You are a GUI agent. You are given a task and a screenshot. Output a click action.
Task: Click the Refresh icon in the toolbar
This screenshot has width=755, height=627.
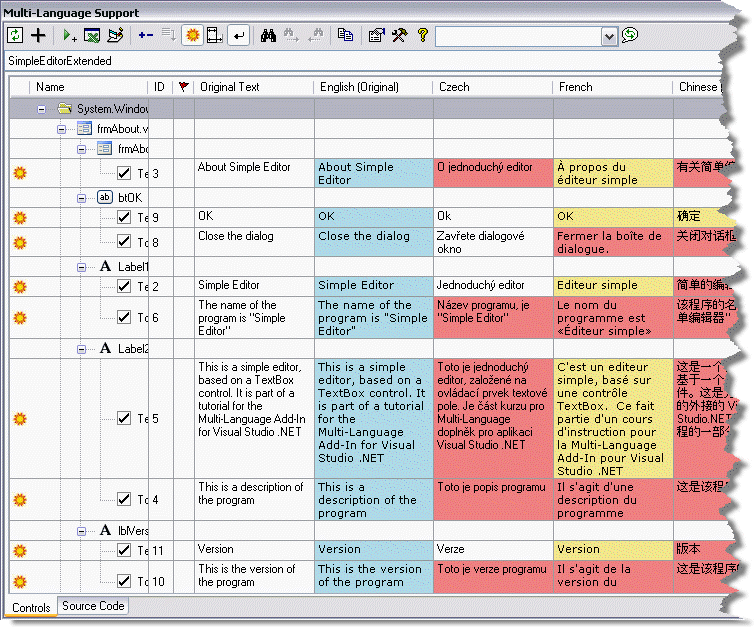[15, 36]
